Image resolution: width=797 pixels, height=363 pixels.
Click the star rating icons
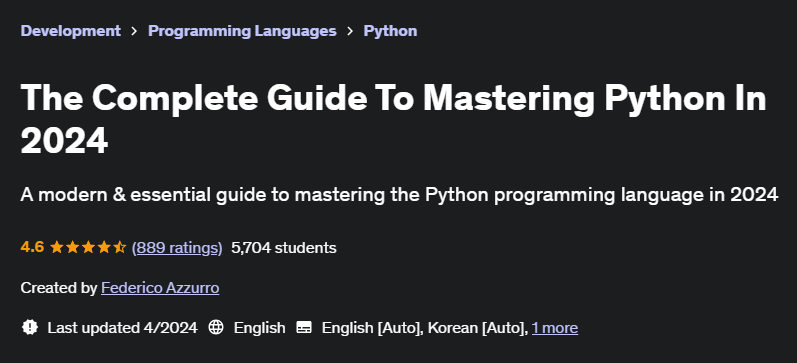(88, 248)
